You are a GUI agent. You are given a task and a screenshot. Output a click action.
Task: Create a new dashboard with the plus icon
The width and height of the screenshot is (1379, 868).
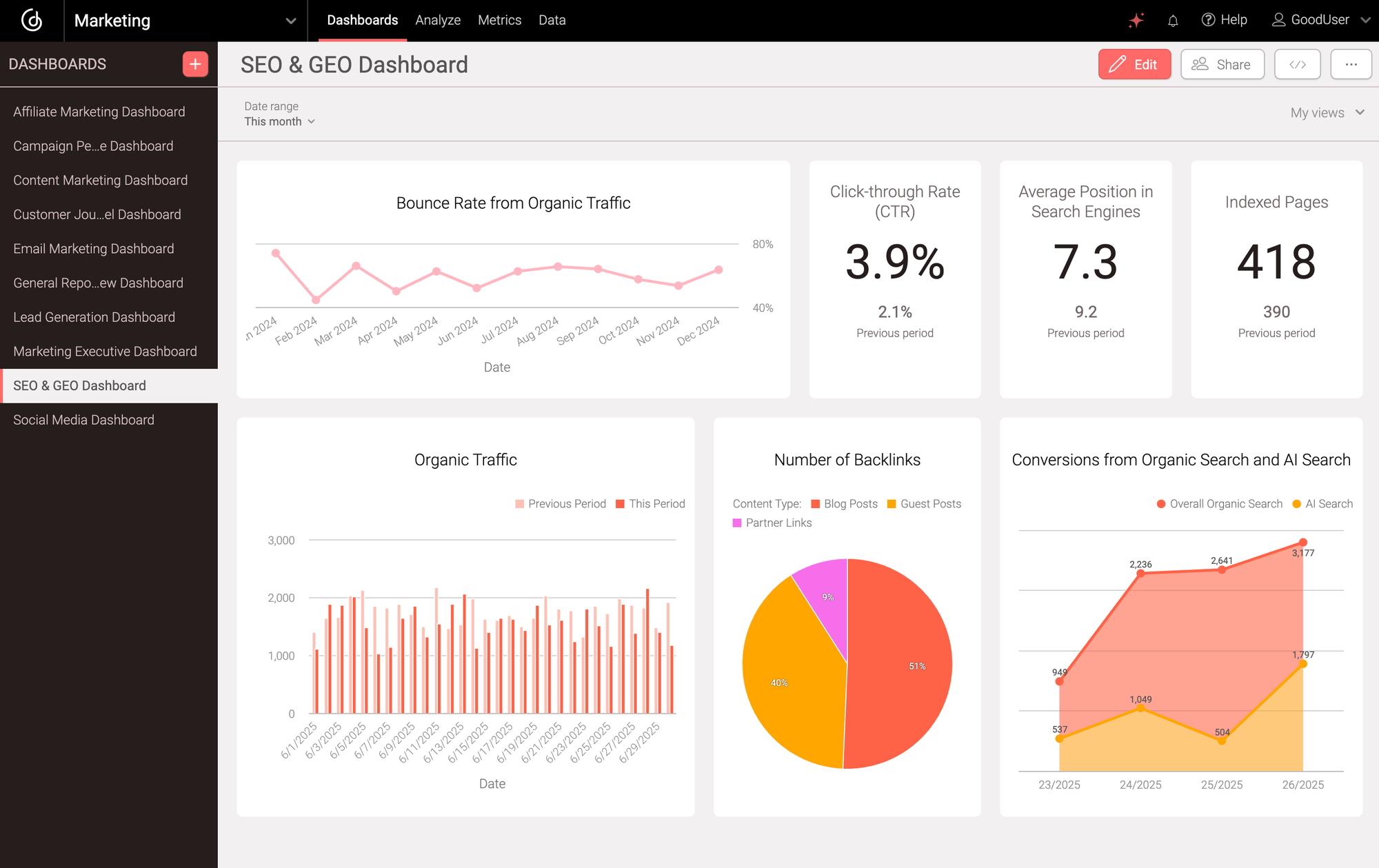click(x=195, y=63)
